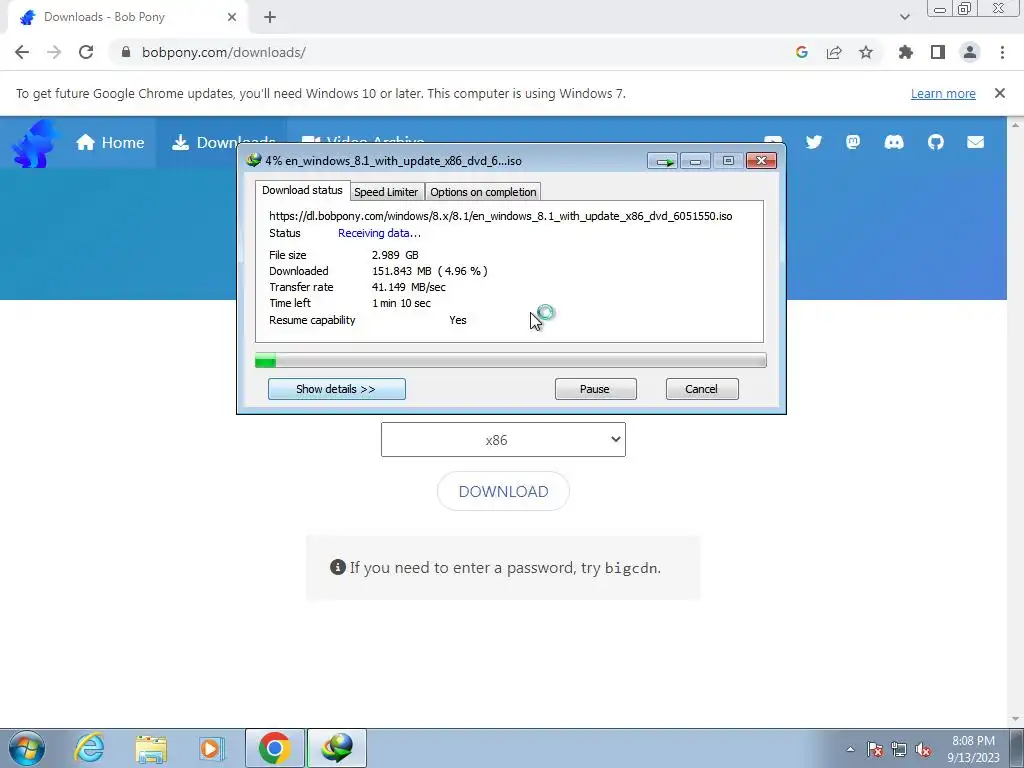Screen dimensions: 1024x768
Task: Open the Downloads nav item
Action: click(223, 142)
